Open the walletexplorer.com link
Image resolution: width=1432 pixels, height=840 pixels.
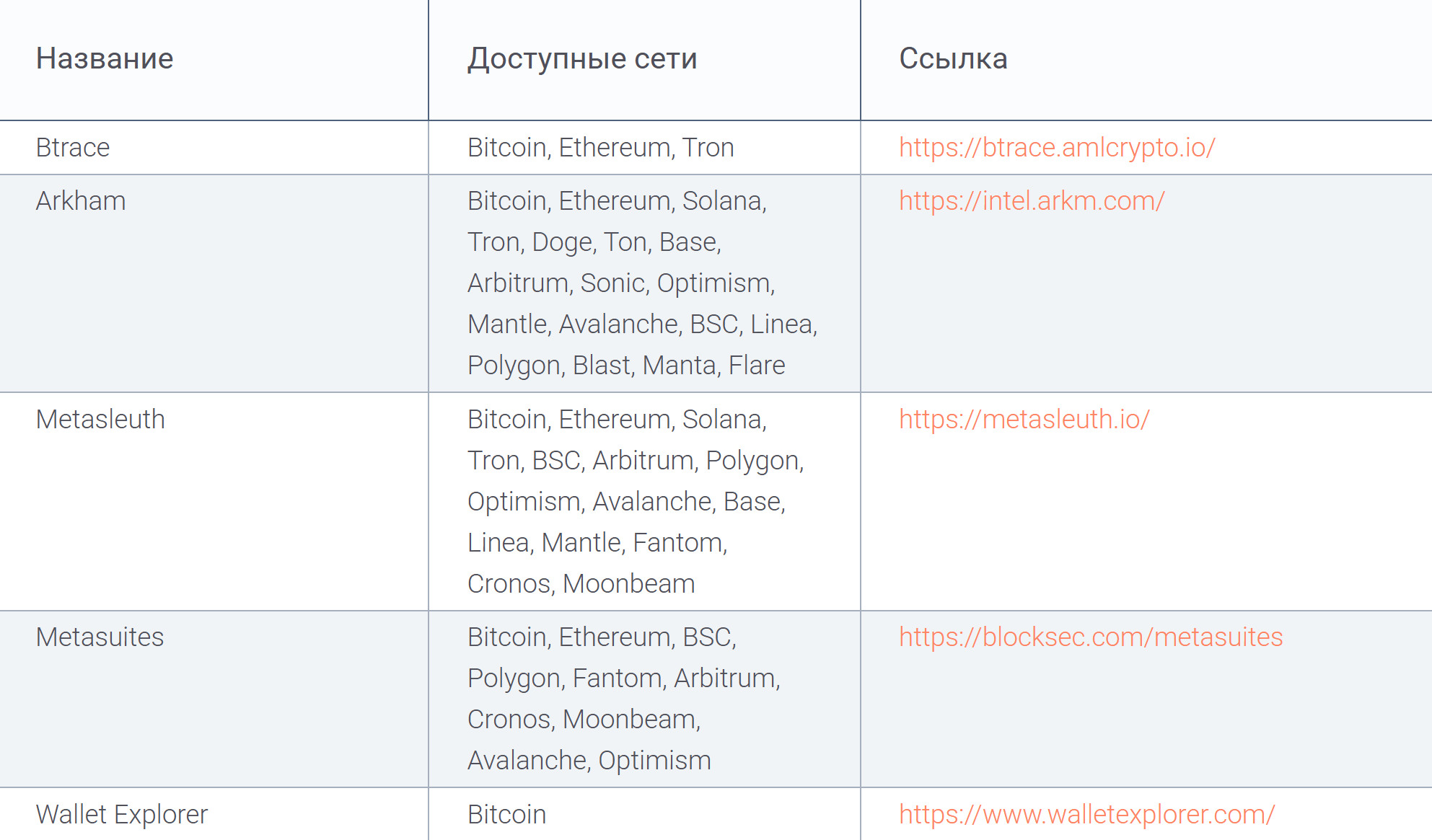click(x=1086, y=815)
